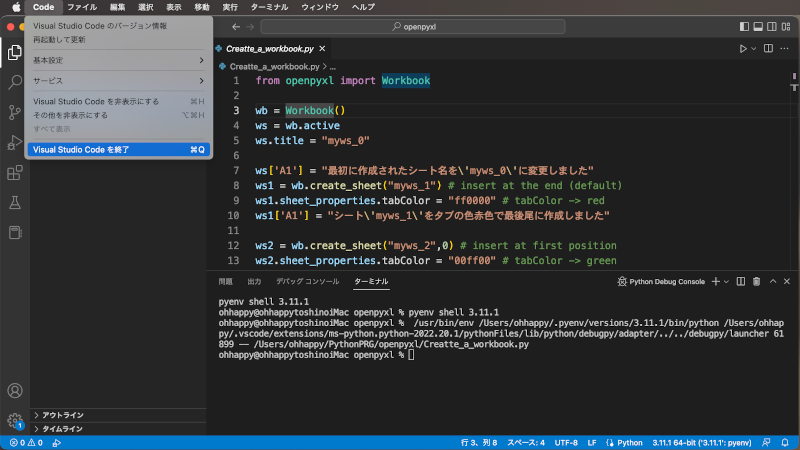Close the Creatte_a_workbook.py tab
800x450 pixels.
point(322,48)
